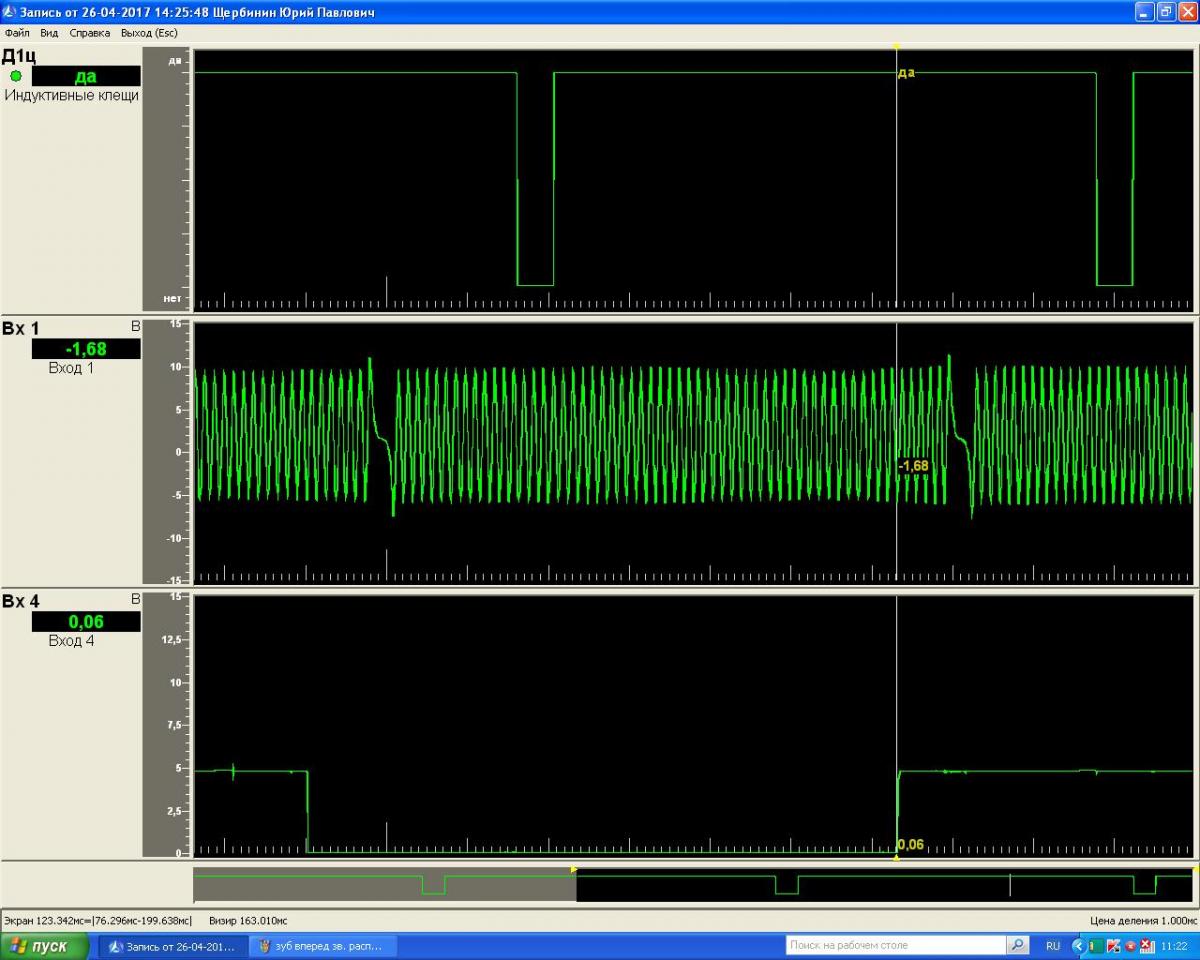Click the Вх 1 voltage scale axis

(x=167, y=452)
